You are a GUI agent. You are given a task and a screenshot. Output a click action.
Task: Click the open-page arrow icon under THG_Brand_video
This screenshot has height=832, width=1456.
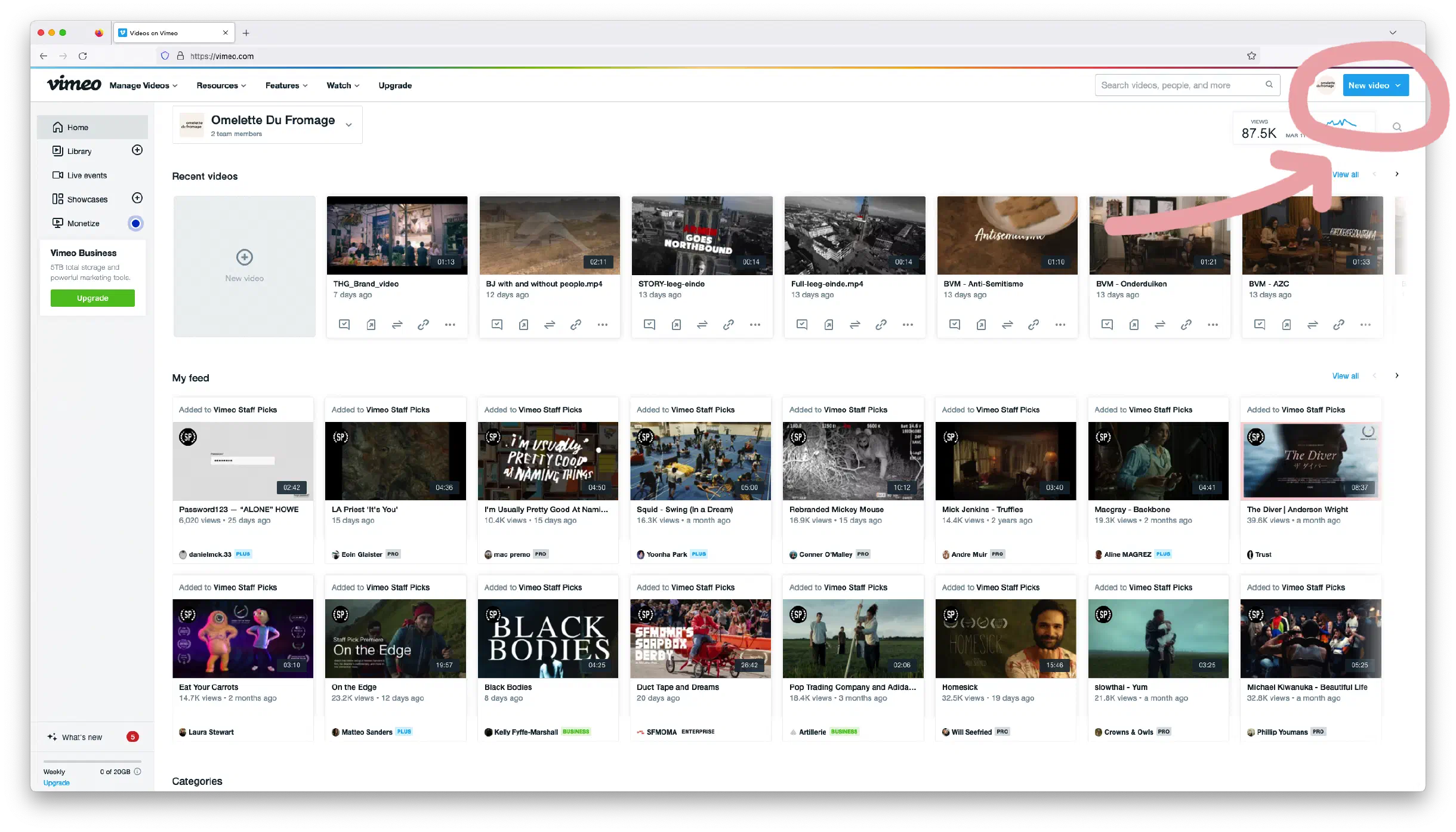(371, 325)
